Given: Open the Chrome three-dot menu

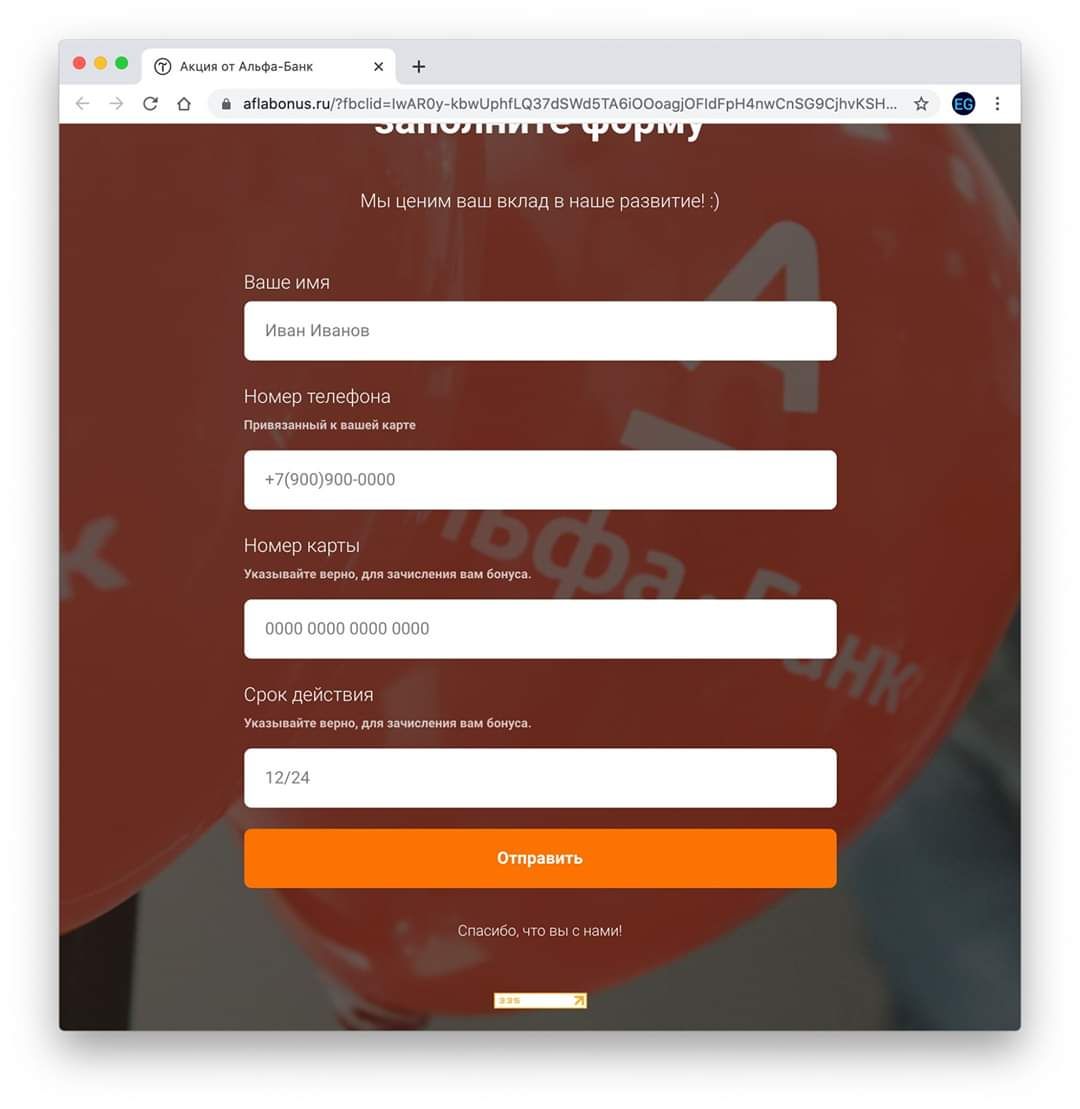Looking at the screenshot, I should 997,104.
